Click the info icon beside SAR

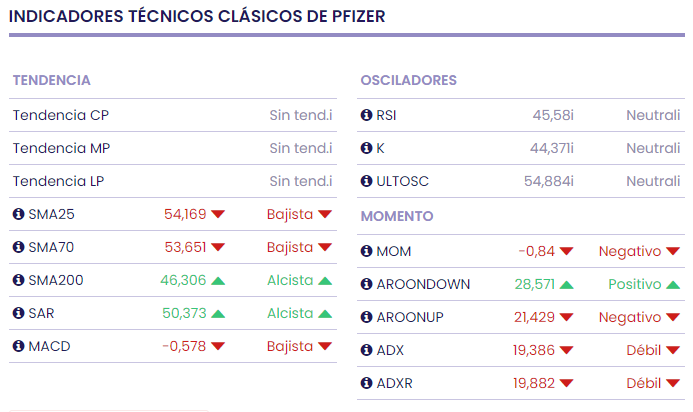pyautogui.click(x=18, y=313)
